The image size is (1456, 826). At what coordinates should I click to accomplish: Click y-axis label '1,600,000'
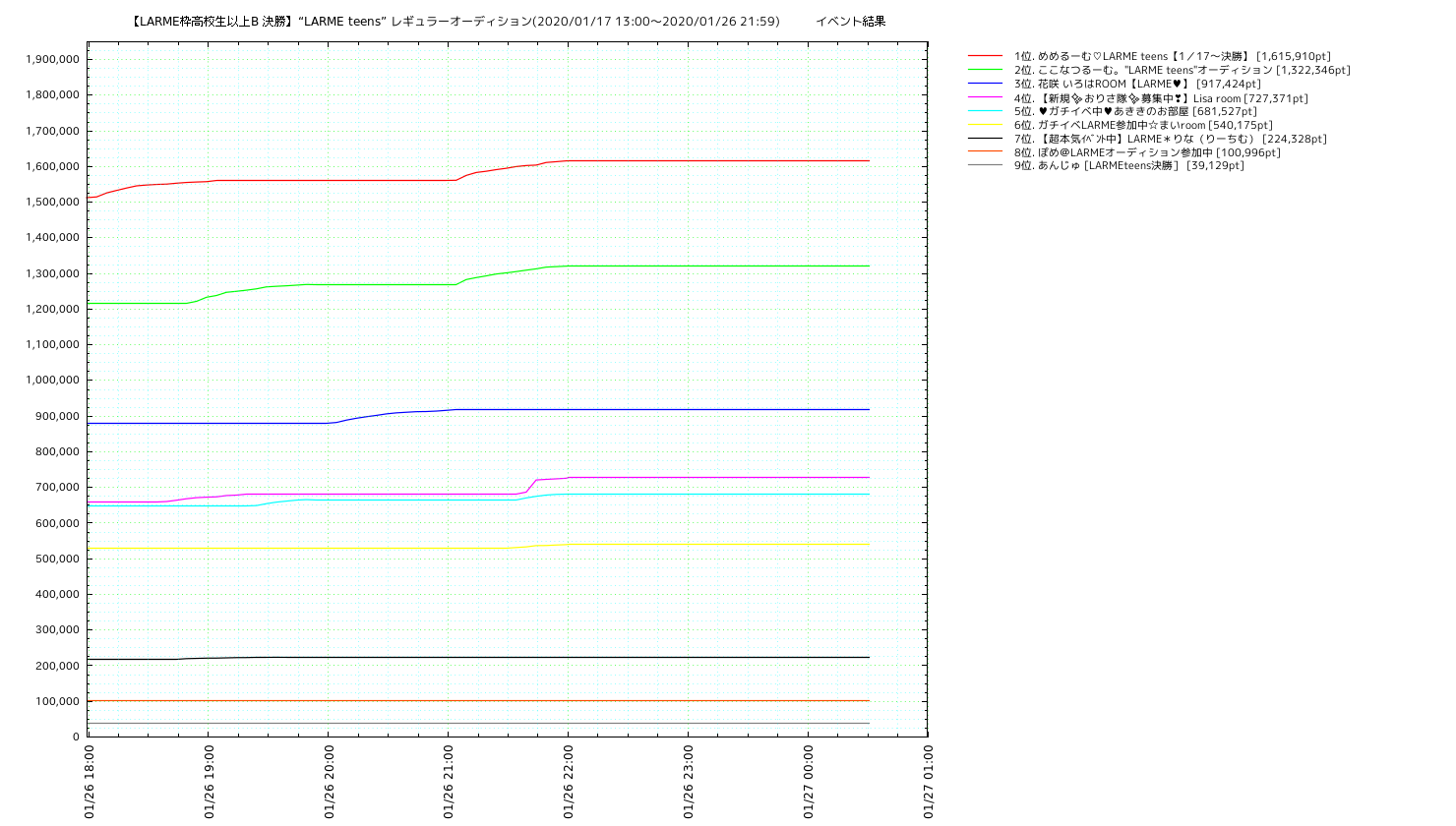(x=53, y=166)
